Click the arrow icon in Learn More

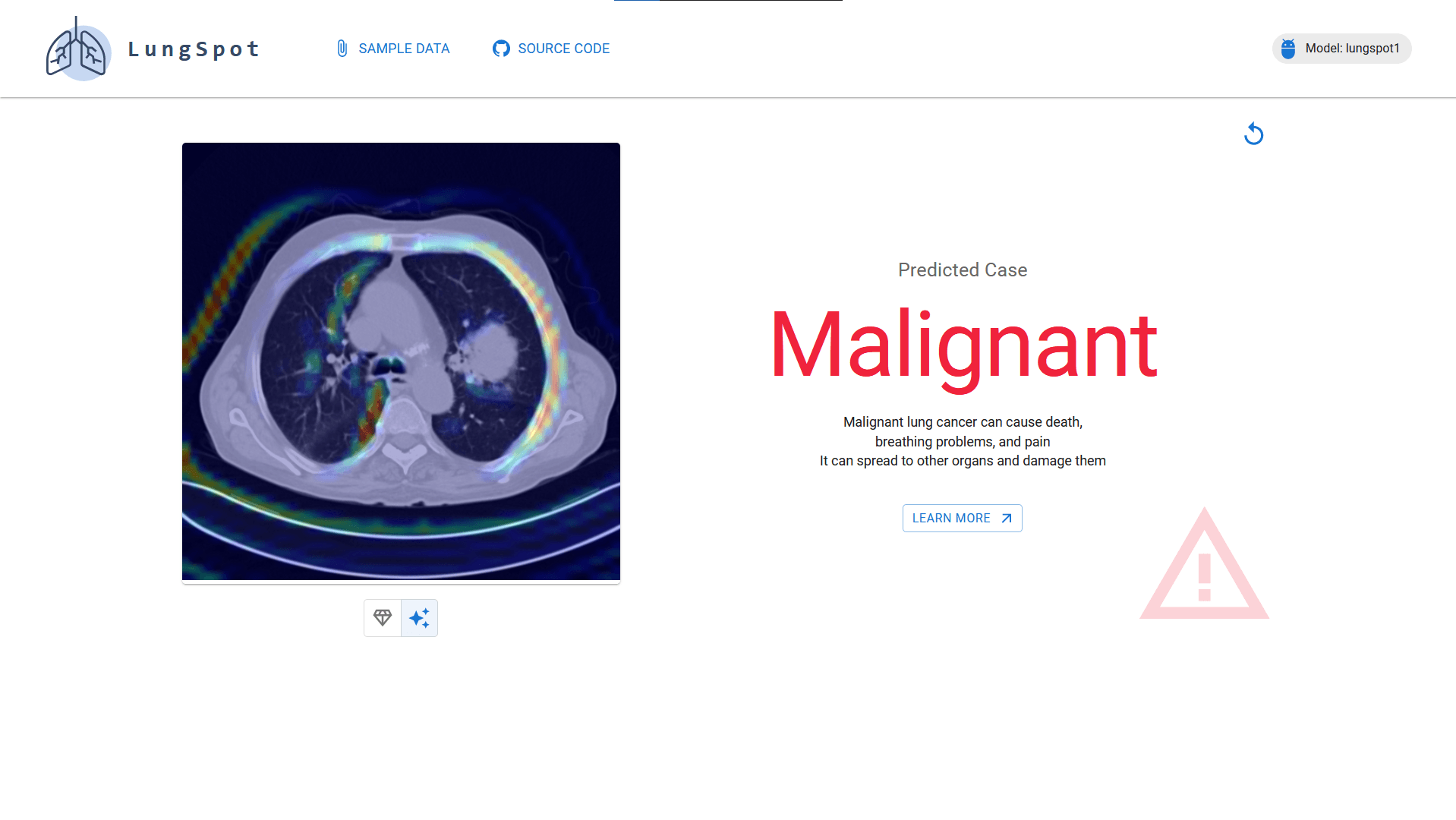(1007, 519)
